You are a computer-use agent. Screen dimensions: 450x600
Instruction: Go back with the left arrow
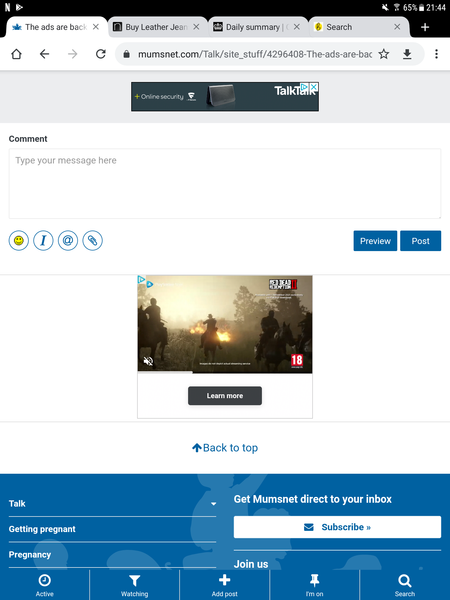[44, 54]
